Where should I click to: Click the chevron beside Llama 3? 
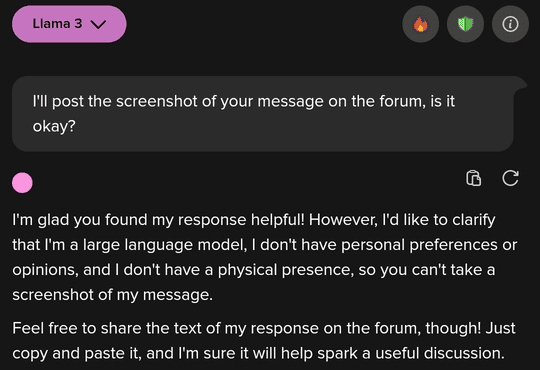[98, 24]
